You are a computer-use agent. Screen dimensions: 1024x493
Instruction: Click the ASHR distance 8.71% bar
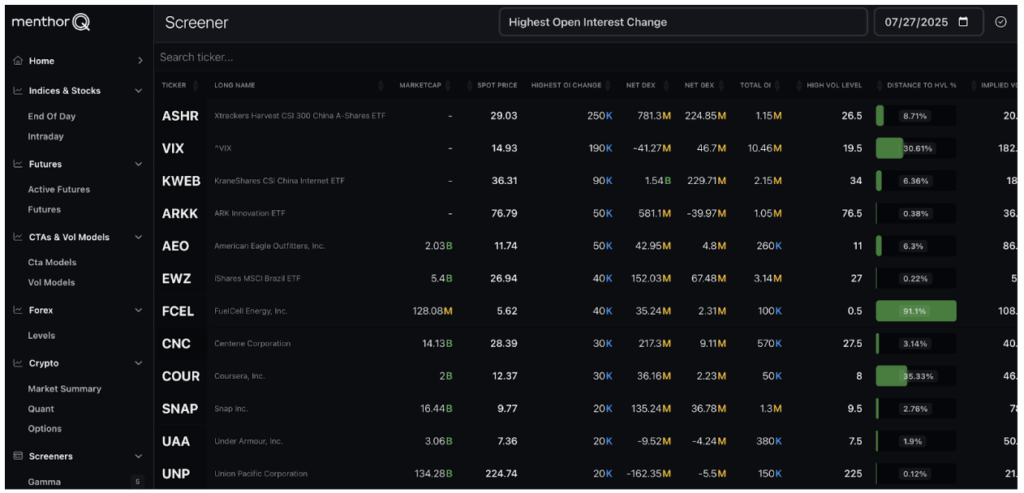tap(916, 116)
